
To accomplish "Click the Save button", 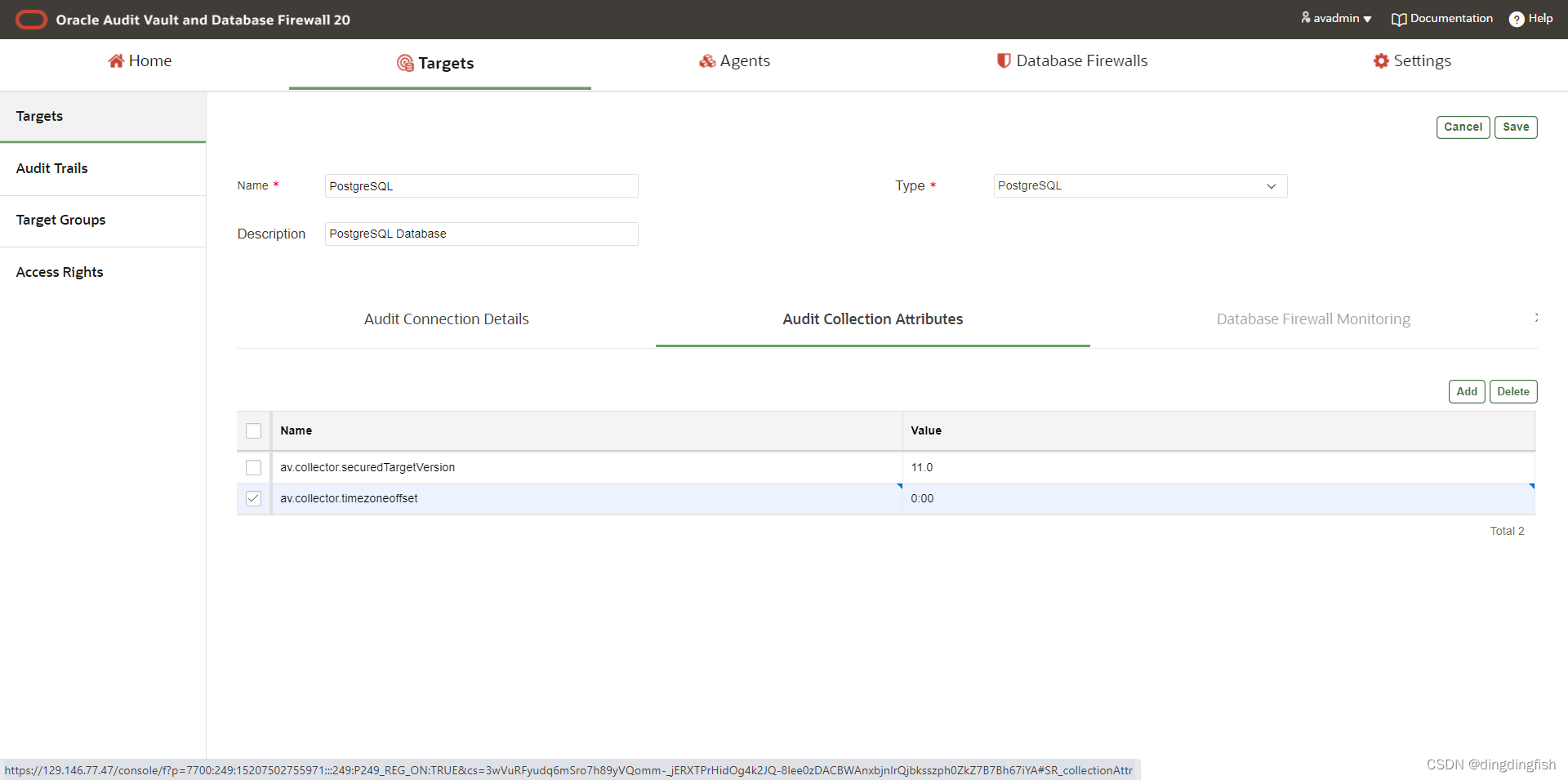I will click(x=1516, y=127).
